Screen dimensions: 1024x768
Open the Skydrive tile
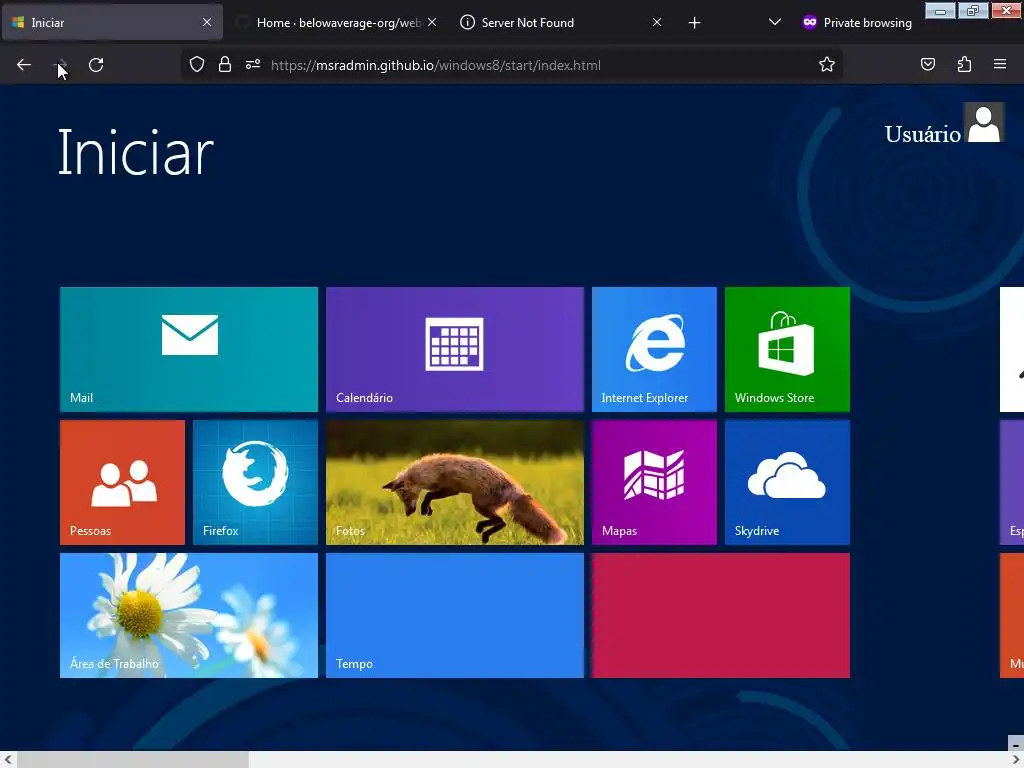787,482
